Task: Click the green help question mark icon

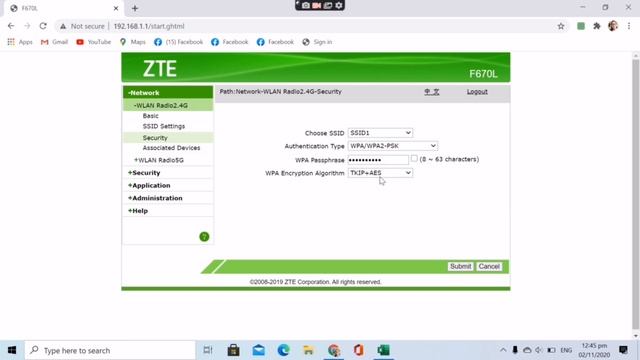Action: coord(204,237)
